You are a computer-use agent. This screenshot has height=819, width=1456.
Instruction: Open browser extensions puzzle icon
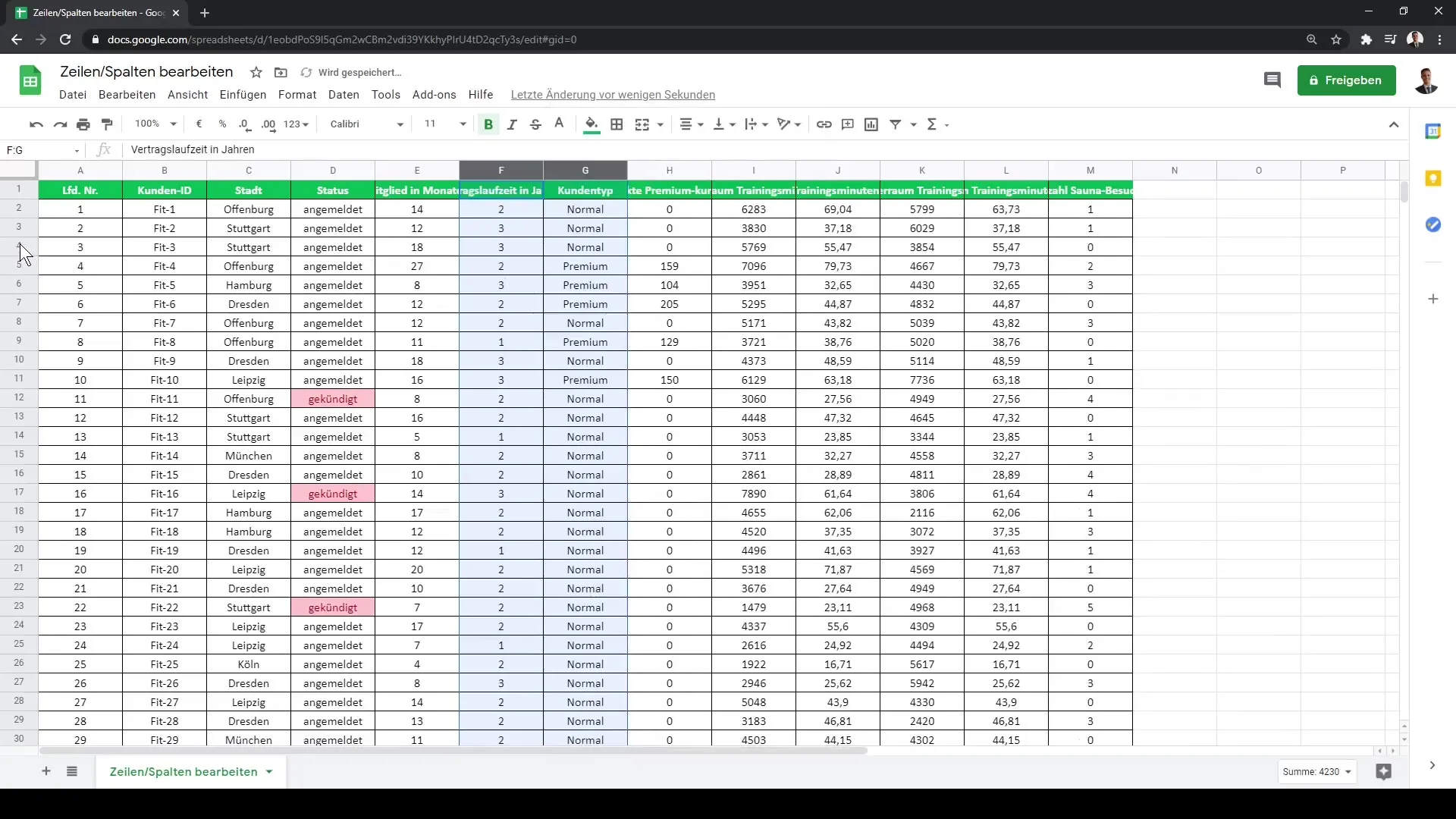pyautogui.click(x=1366, y=39)
